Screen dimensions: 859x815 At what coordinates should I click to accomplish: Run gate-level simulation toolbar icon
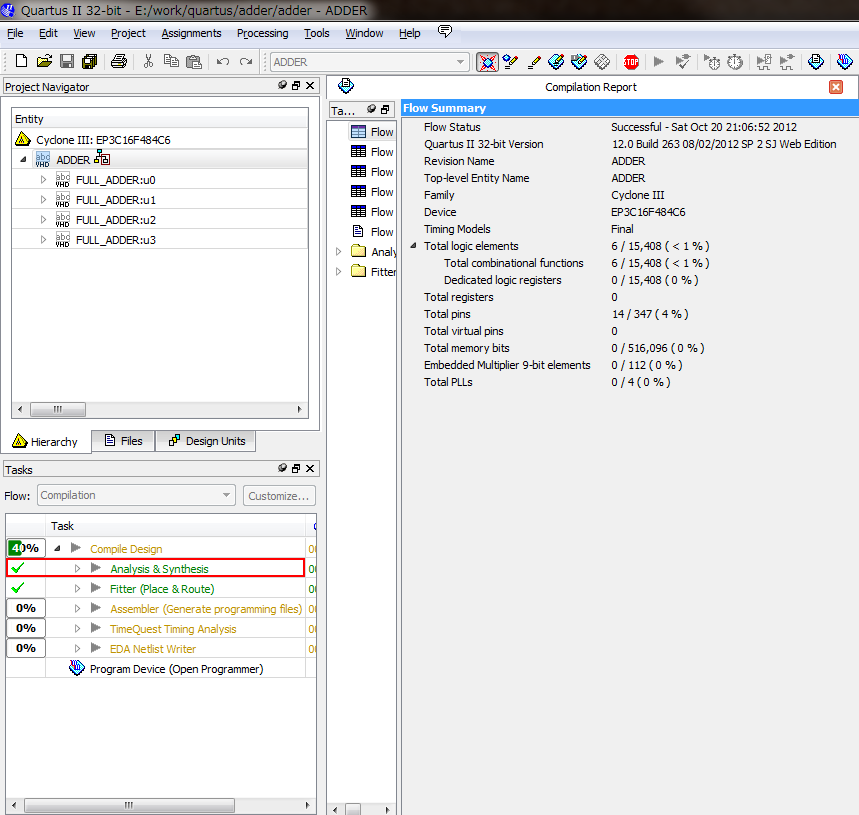(x=787, y=62)
